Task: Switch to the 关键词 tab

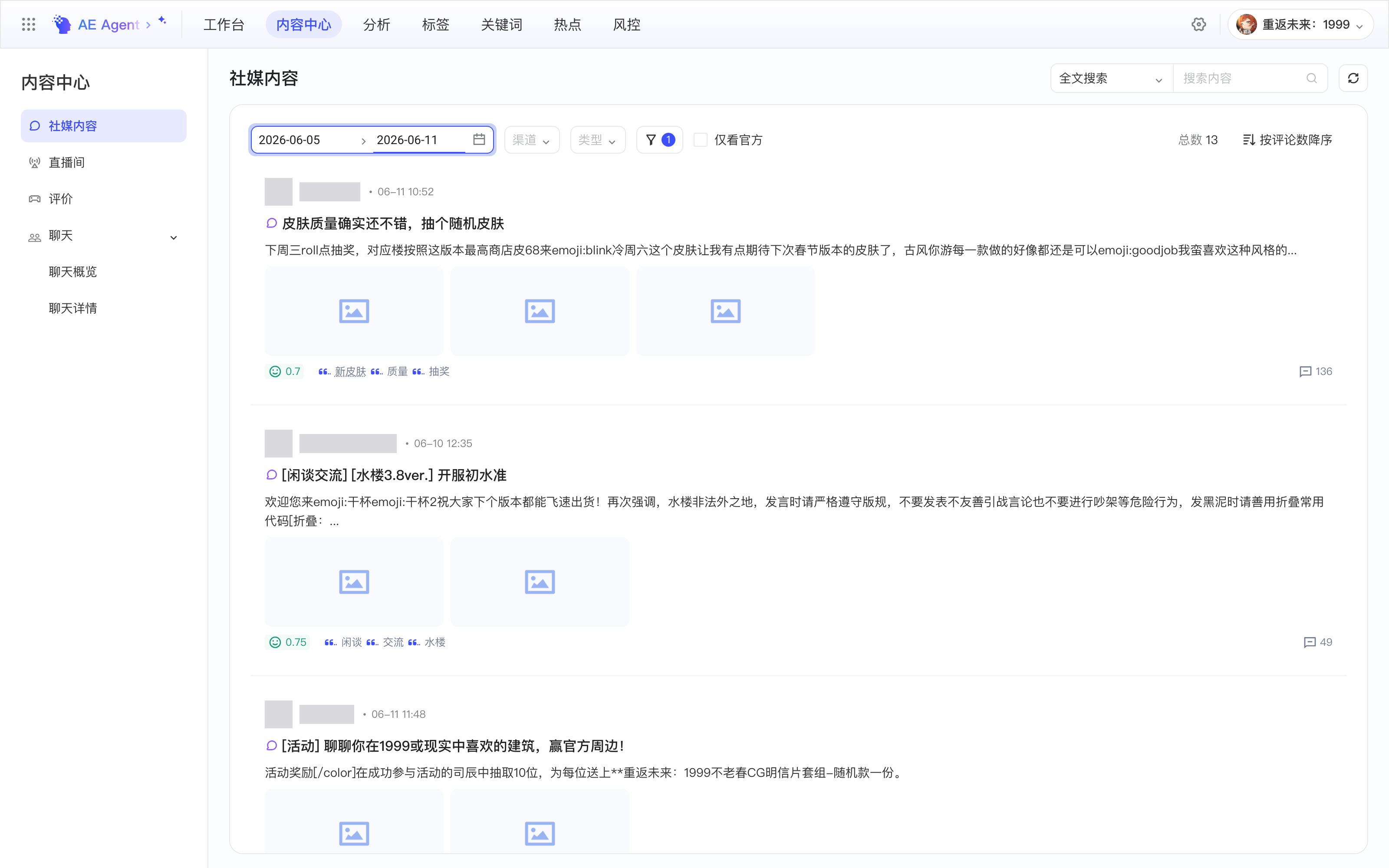Action: (x=502, y=24)
